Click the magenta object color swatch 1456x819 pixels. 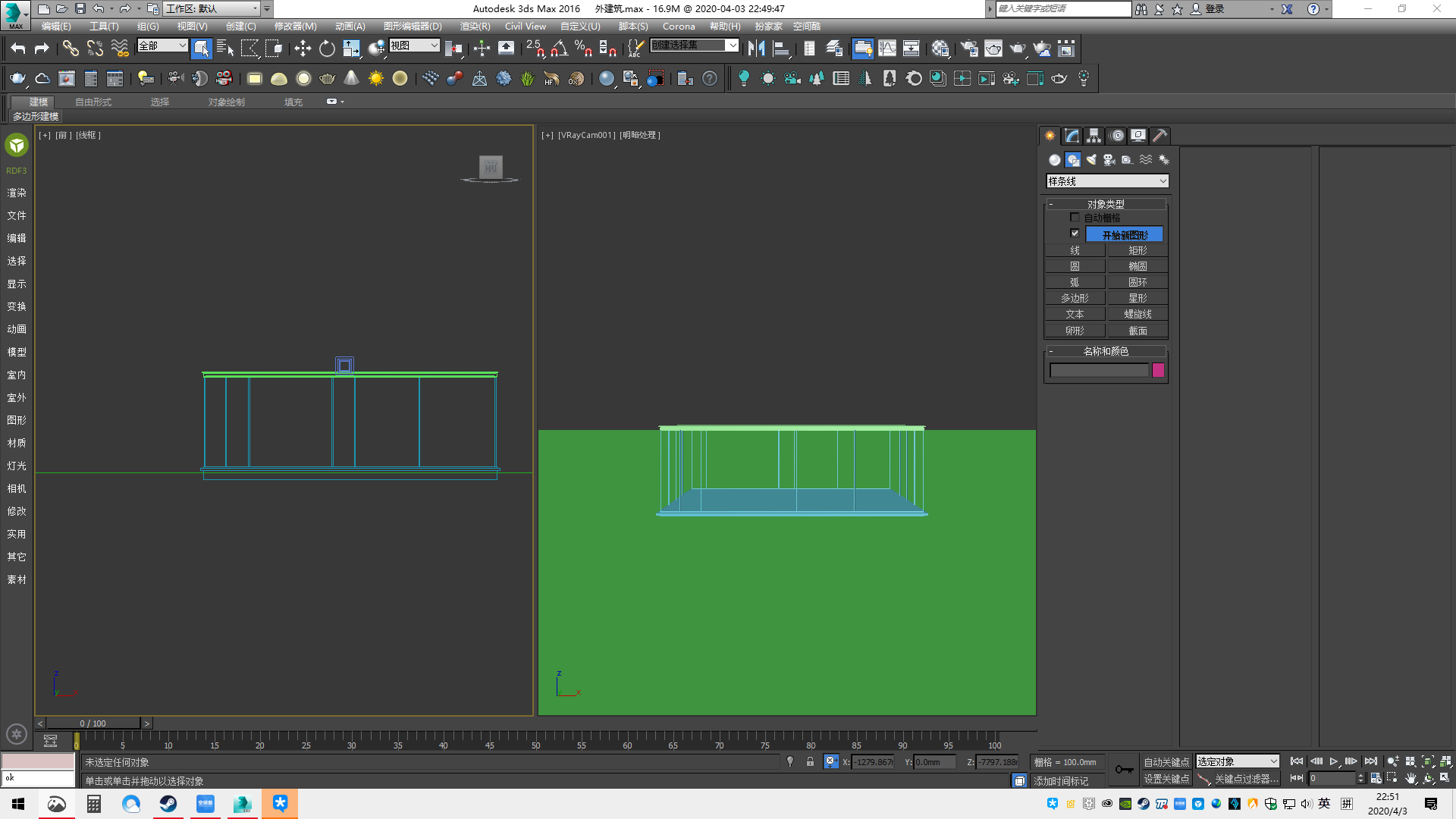tap(1158, 370)
